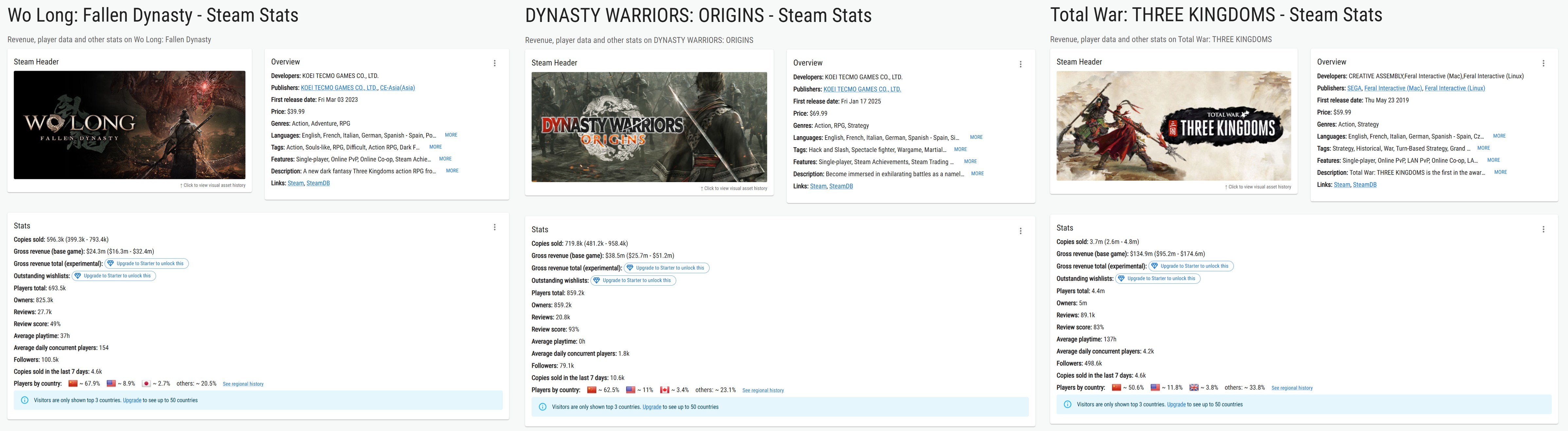Click Dynasty Warriors 'Click to view visual asset history'
Viewport: 1568px width, 431px height.
733,188
